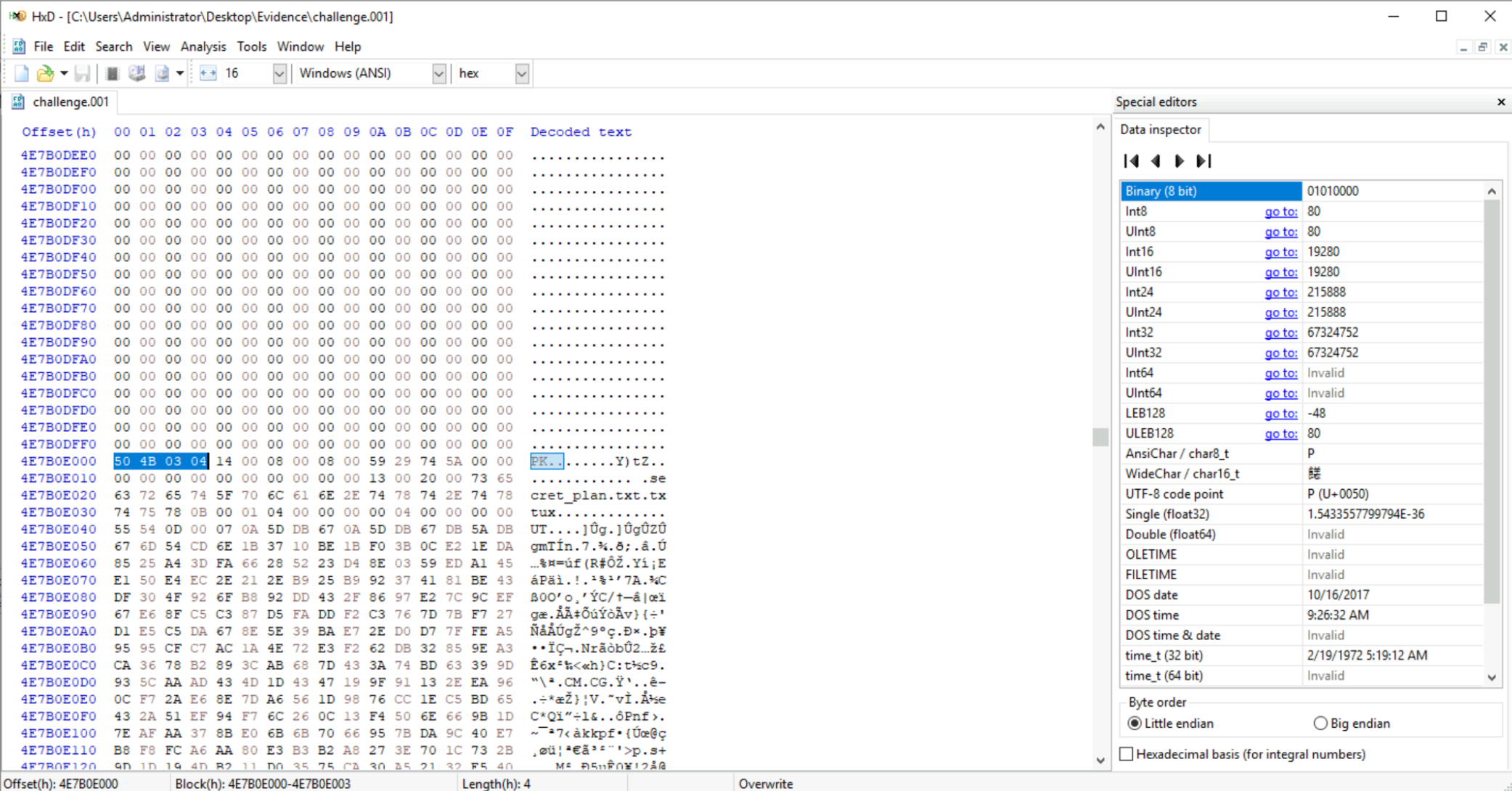
Task: Select Little endian byte order
Action: (x=1135, y=724)
